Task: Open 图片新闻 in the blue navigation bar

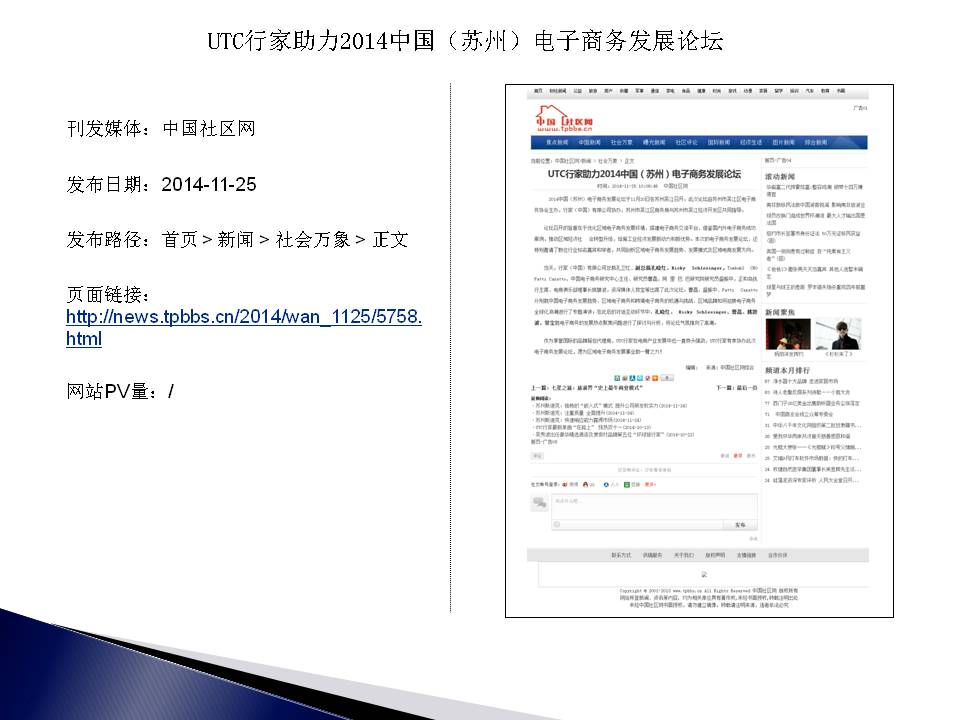Action: point(783,143)
